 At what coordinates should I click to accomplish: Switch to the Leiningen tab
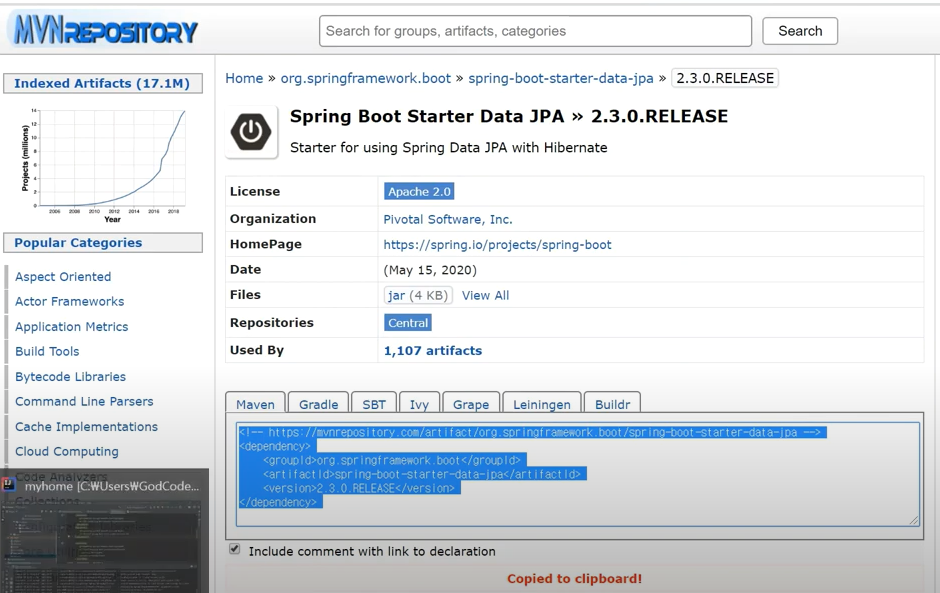pyautogui.click(x=542, y=404)
